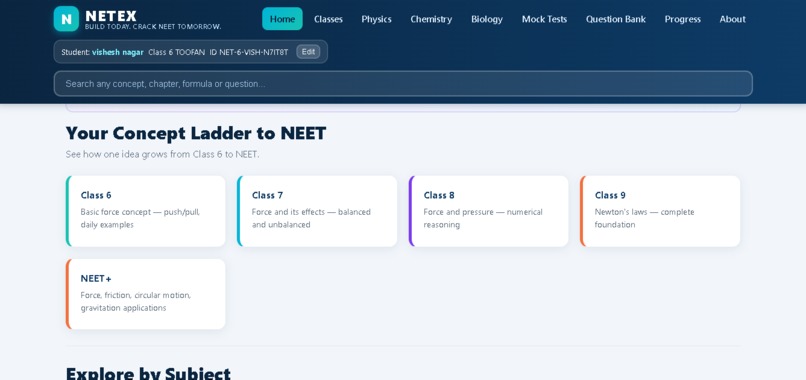Focus the concept search input field
This screenshot has width=806, height=380.
pyautogui.click(x=403, y=84)
